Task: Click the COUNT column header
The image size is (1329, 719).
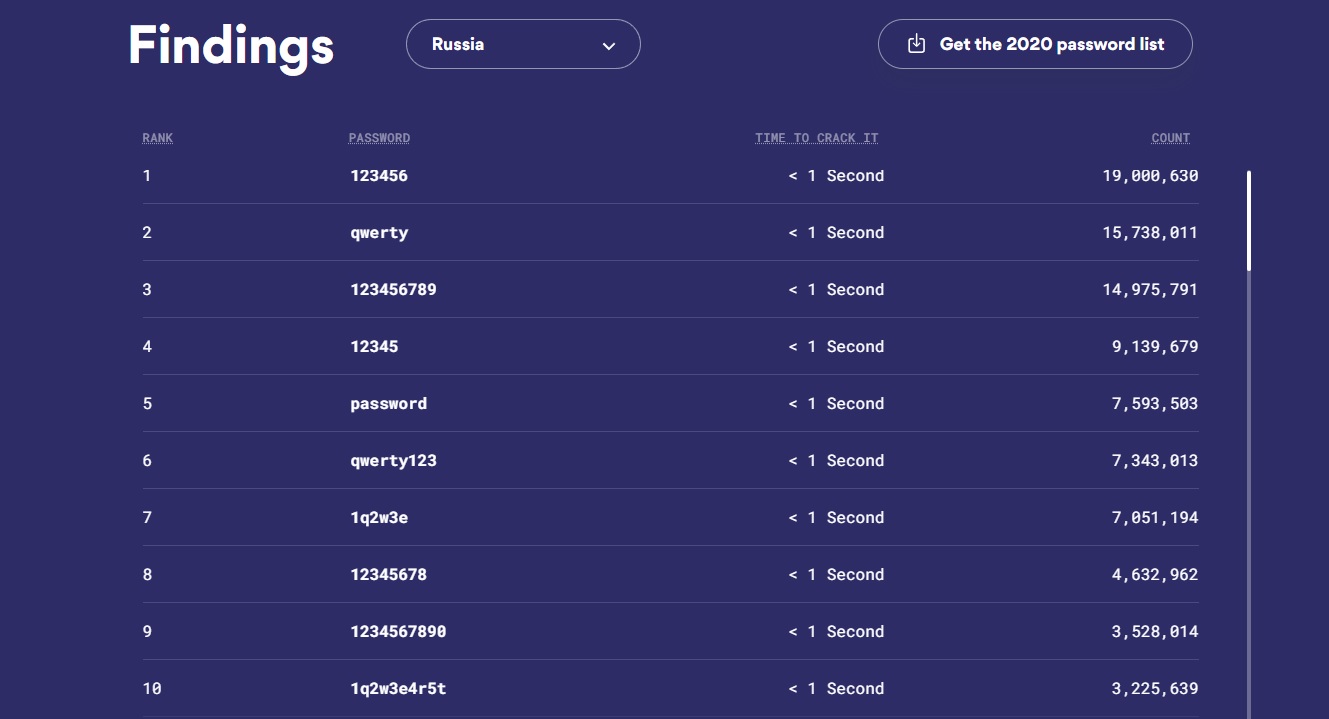Action: point(1170,138)
